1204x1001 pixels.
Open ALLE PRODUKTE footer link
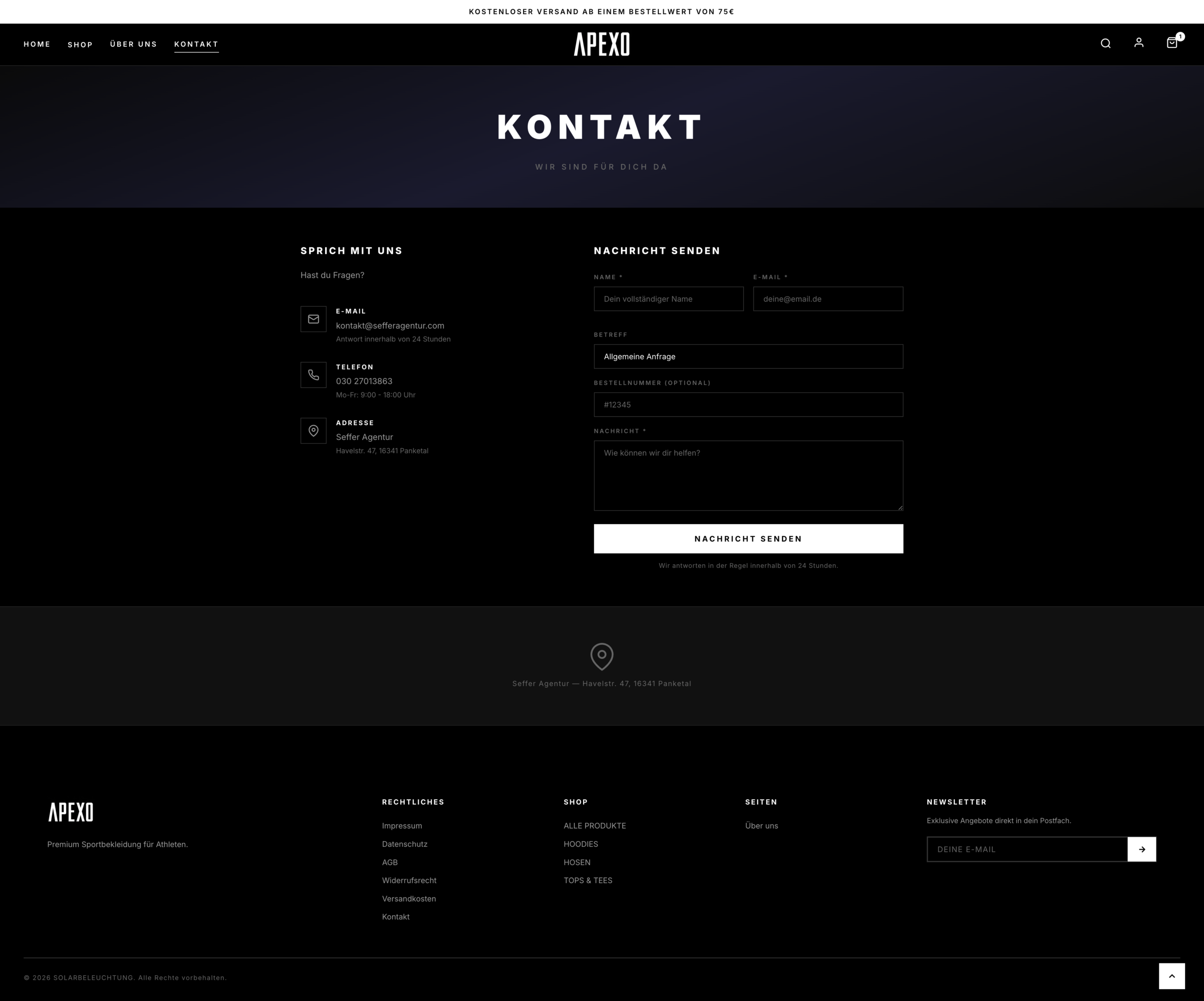[x=594, y=826]
